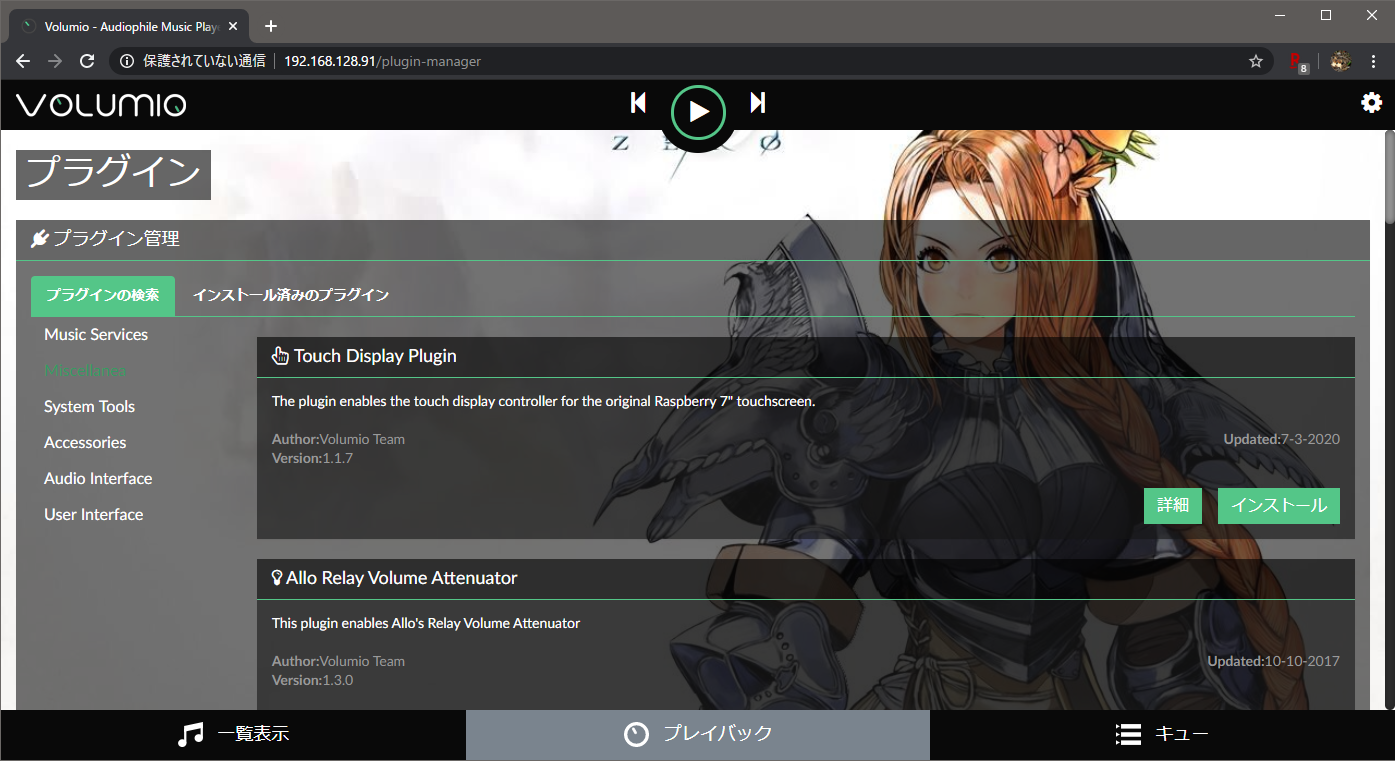This screenshot has width=1395, height=761.
Task: Open the Audio Interface plugin category
Action: click(98, 478)
